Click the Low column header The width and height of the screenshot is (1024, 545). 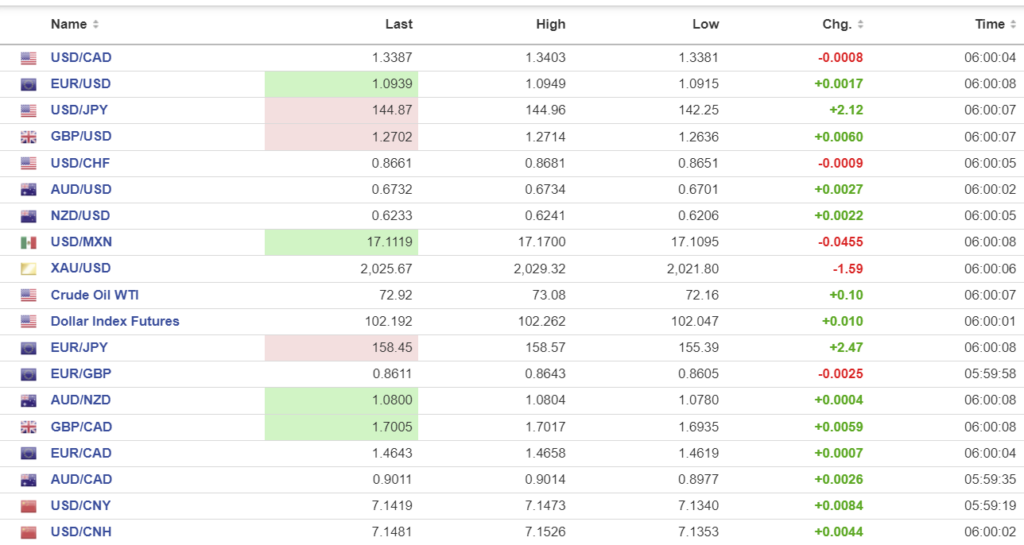[705, 24]
